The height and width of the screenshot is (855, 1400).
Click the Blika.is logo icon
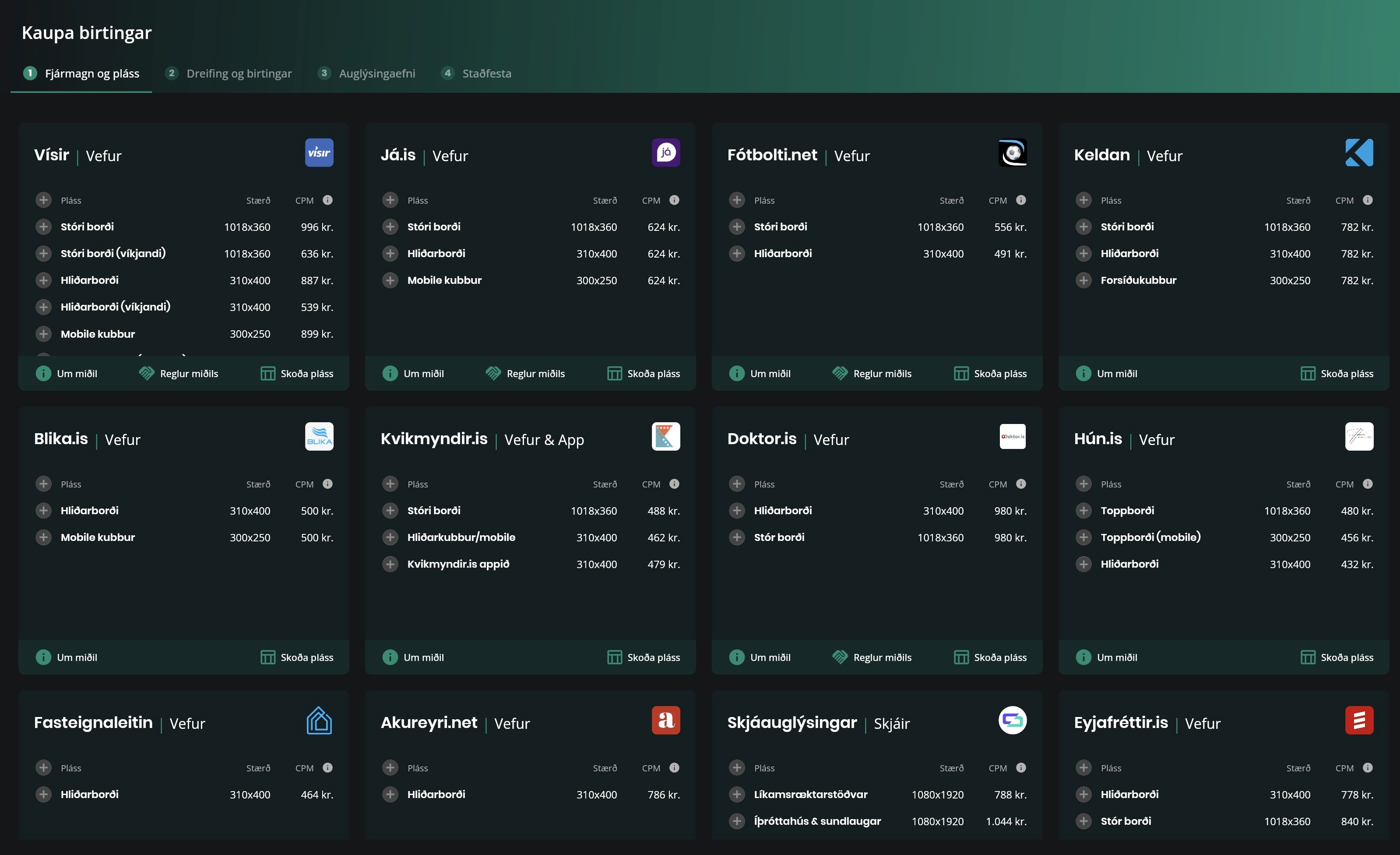click(319, 436)
